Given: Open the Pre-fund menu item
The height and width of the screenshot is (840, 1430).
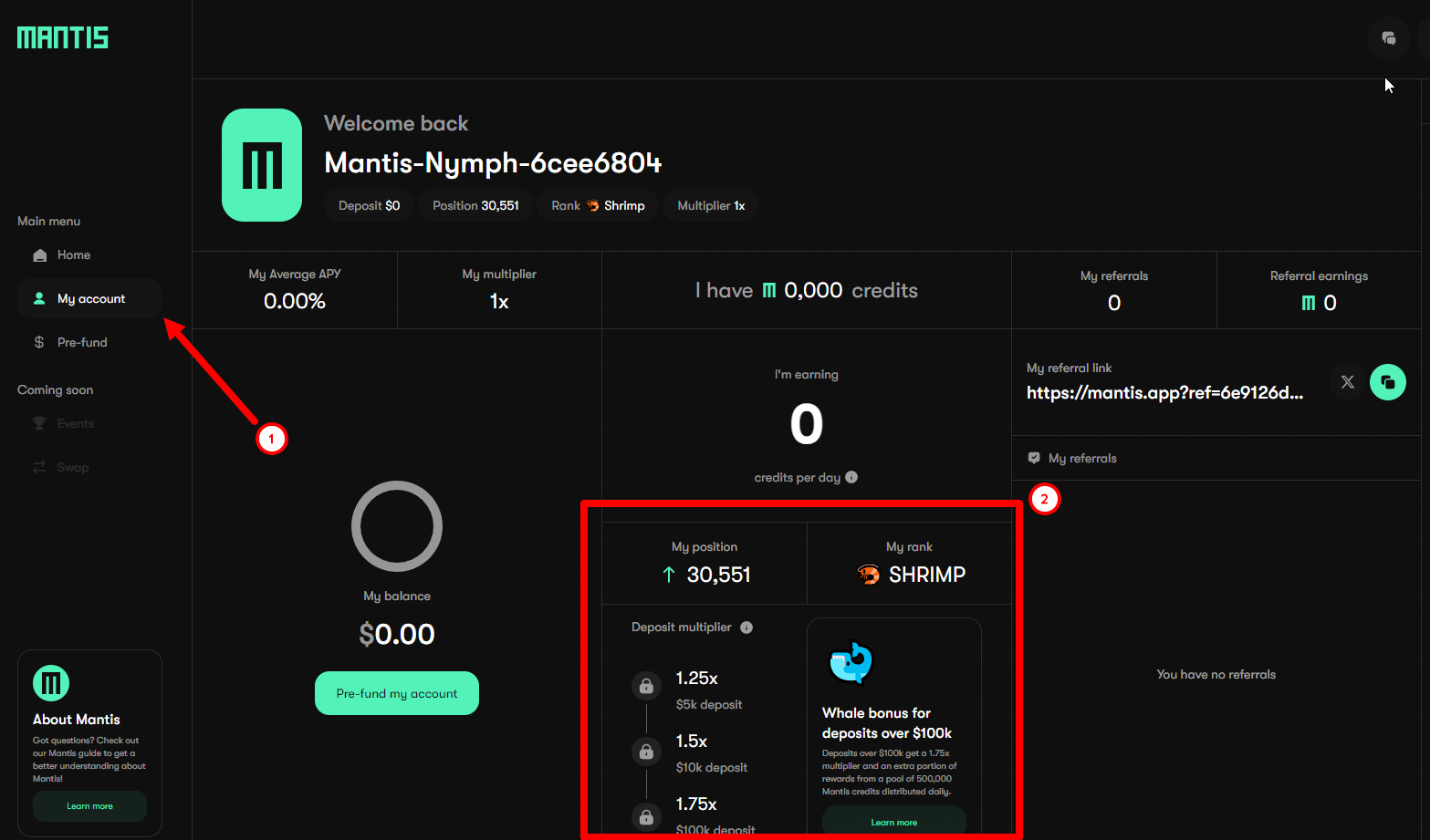Looking at the screenshot, I should 89,343.
